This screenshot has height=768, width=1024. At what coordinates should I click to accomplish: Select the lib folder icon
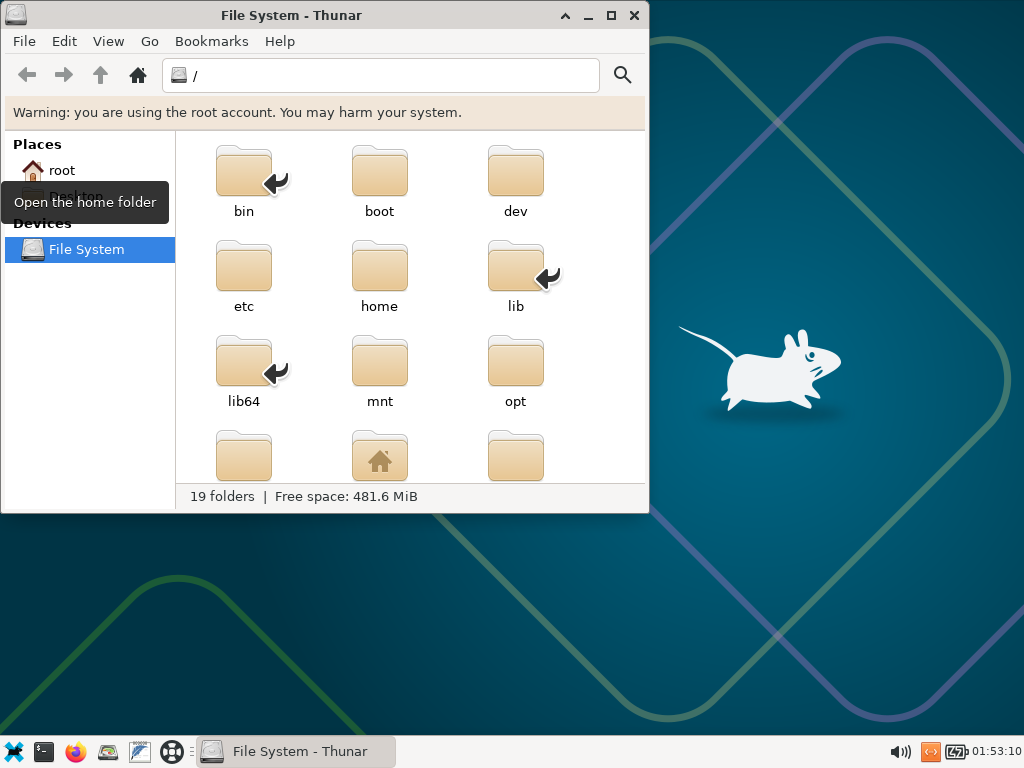pyautogui.click(x=515, y=266)
